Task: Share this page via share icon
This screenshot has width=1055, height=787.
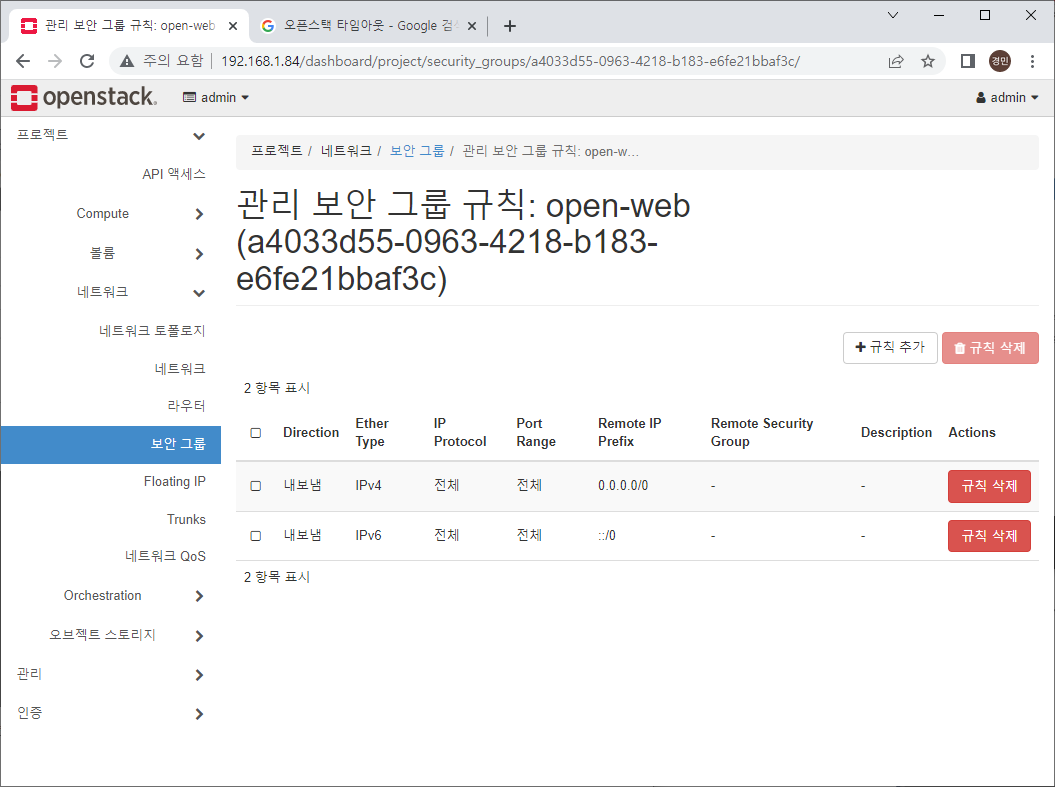Action: click(x=896, y=61)
